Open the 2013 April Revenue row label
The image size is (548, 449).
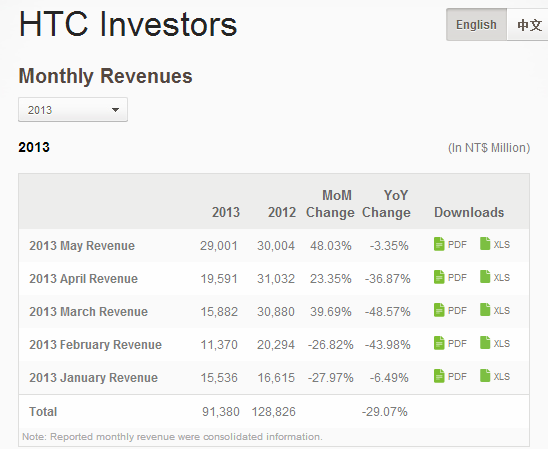tap(84, 279)
